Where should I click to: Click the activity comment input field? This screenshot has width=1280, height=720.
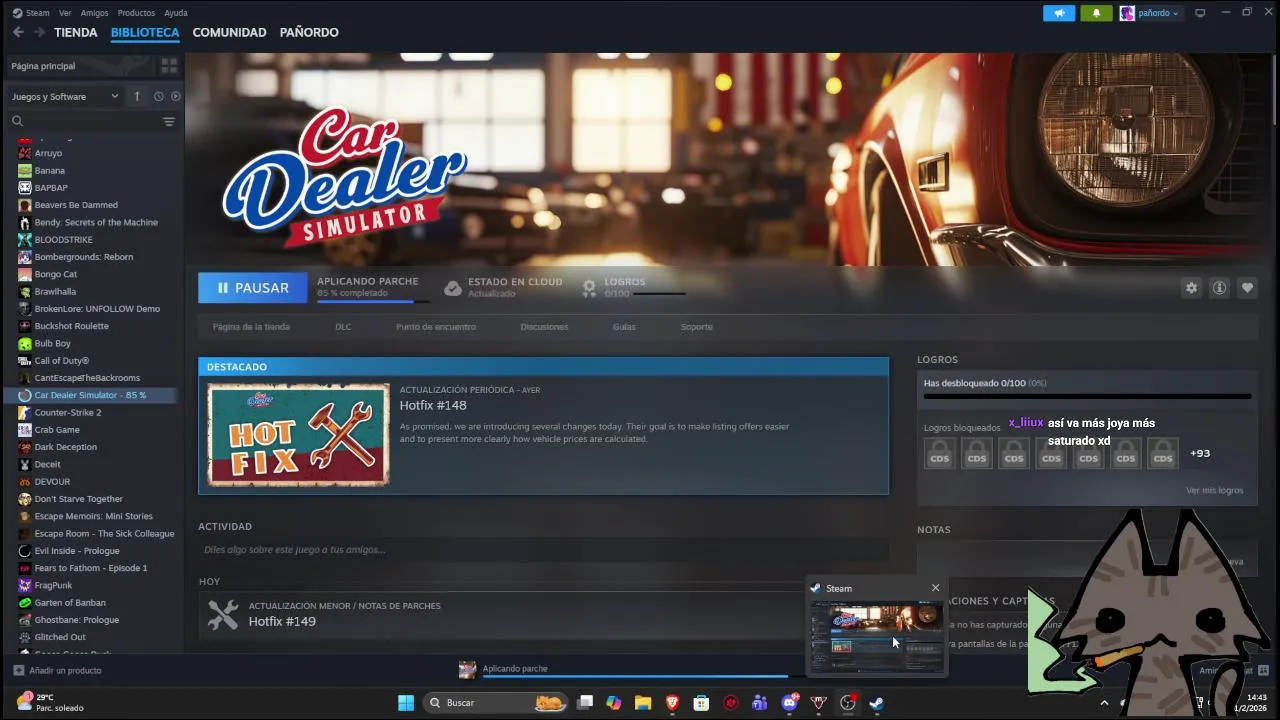(x=543, y=550)
